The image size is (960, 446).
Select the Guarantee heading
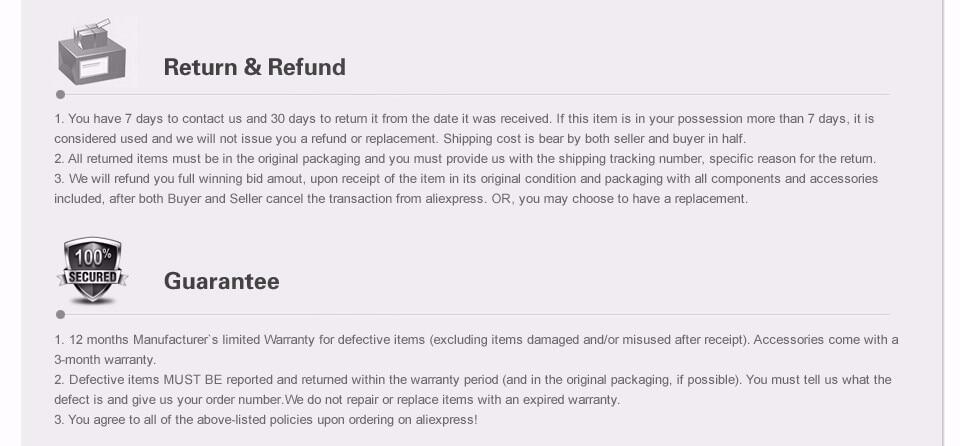click(x=222, y=281)
